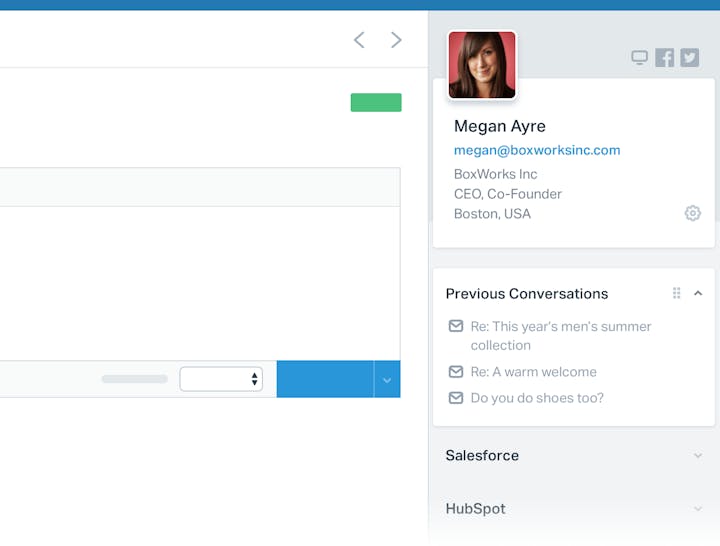Click the megan@boxworksinc.com email link
This screenshot has width=720, height=546.
coord(537,150)
